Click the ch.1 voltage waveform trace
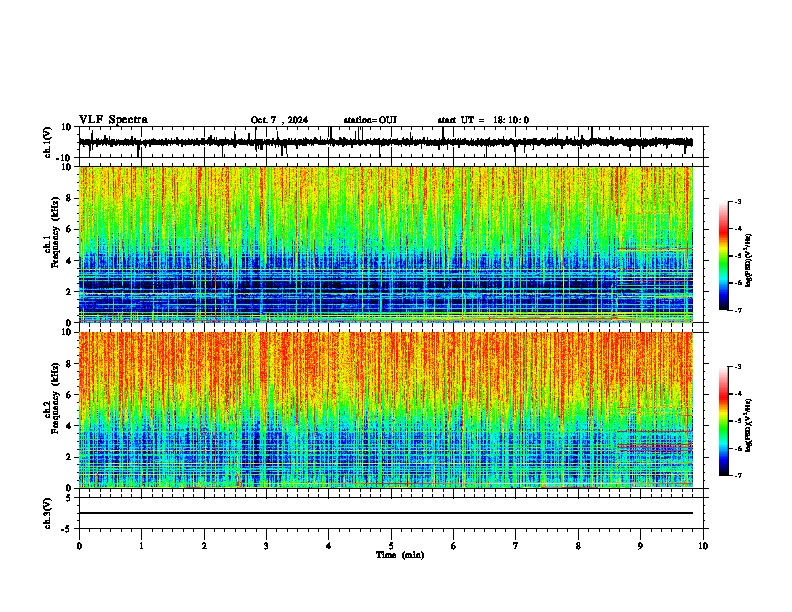The height and width of the screenshot is (612, 792). tap(386, 142)
